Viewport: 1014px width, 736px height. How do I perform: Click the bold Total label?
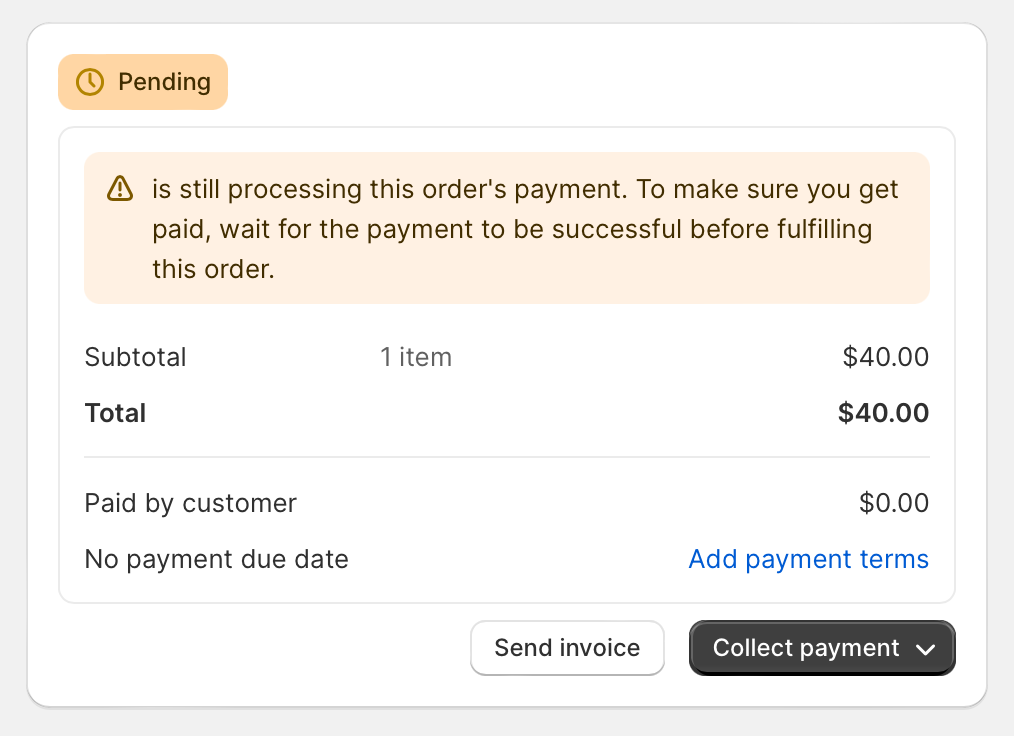(116, 413)
